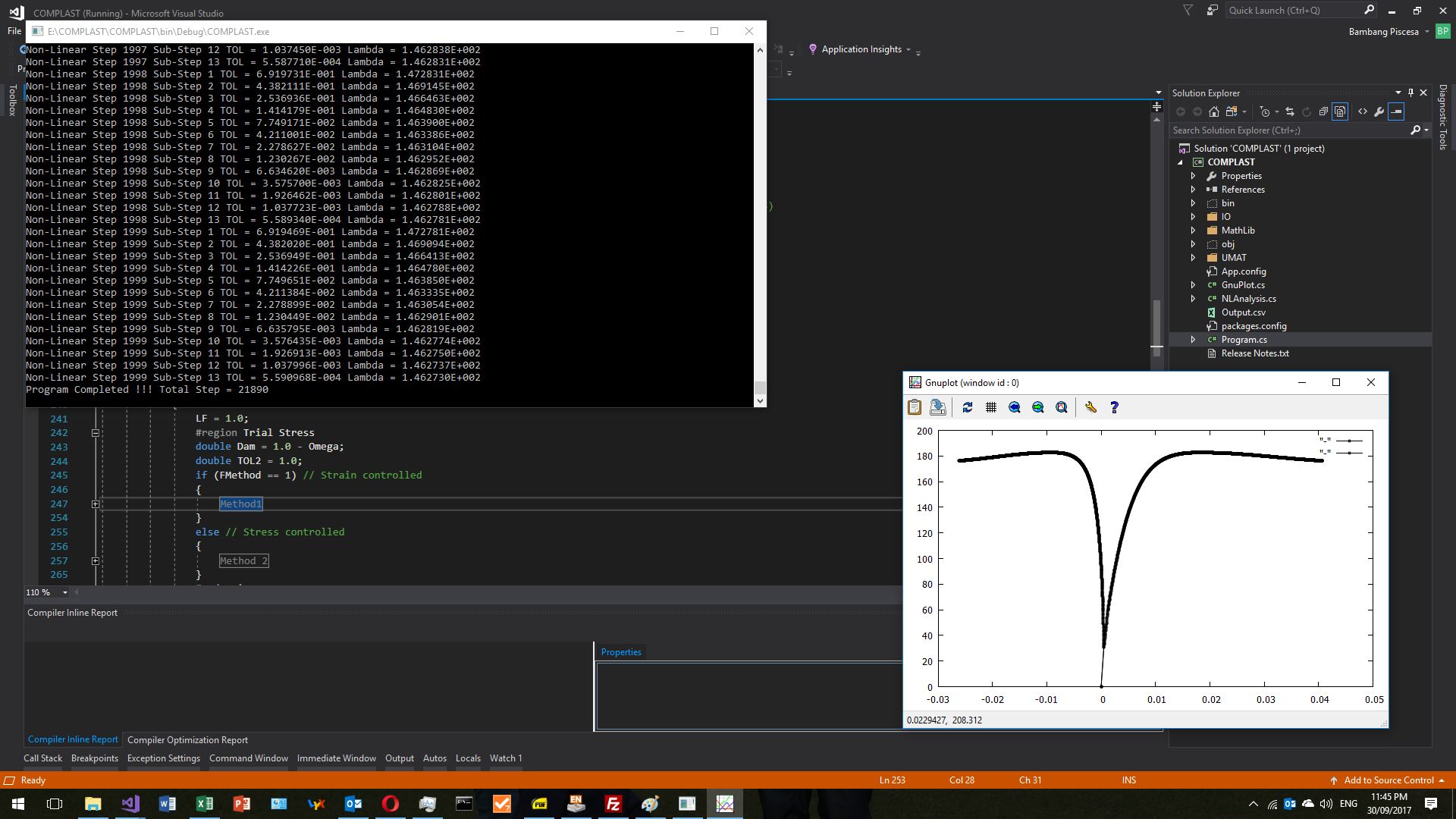Click Gnuplot help question mark icon
The width and height of the screenshot is (1456, 819).
coord(1114,407)
